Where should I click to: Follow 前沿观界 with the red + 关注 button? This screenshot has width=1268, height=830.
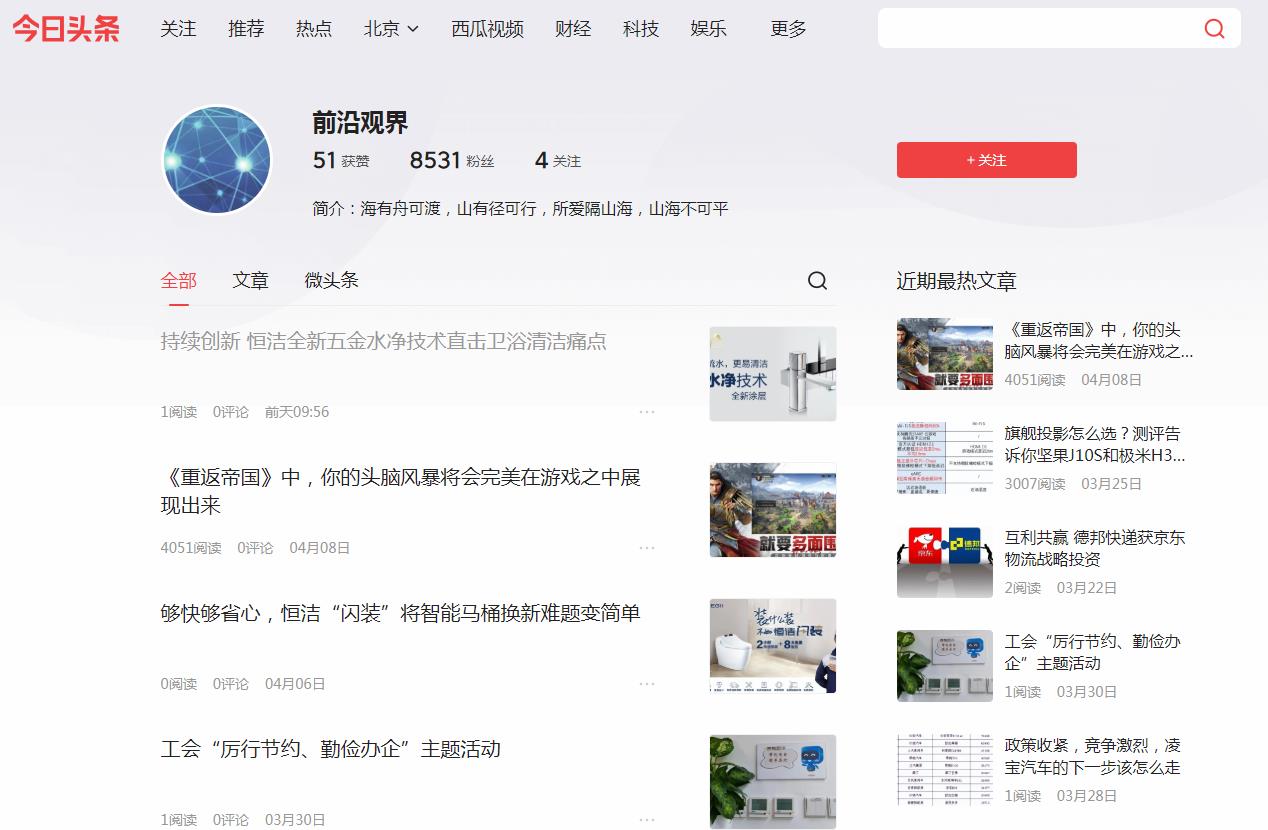coord(987,160)
